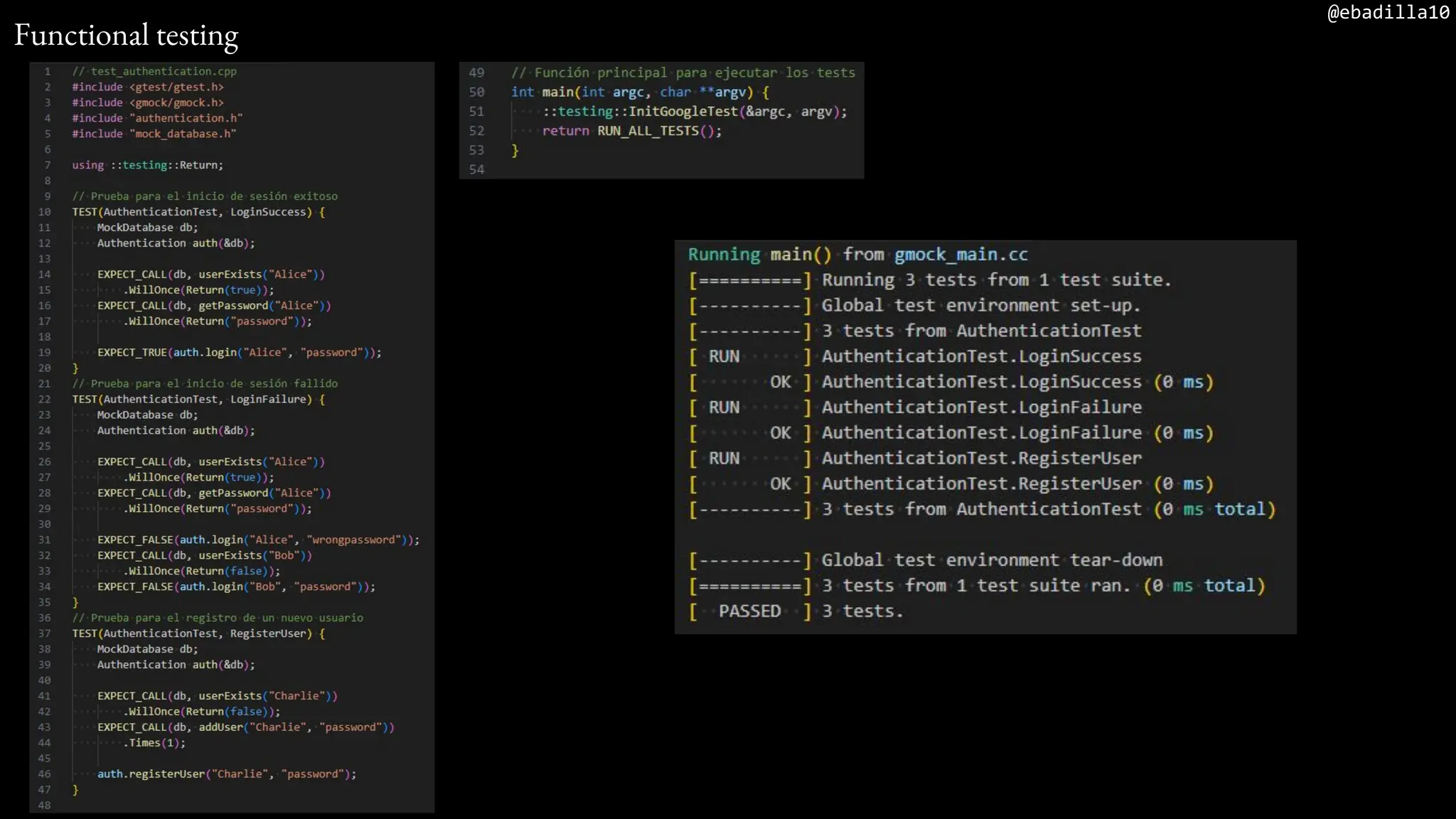Click gmock_main.cc file name in terminal output
This screenshot has width=1456, height=819.
[x=960, y=255]
